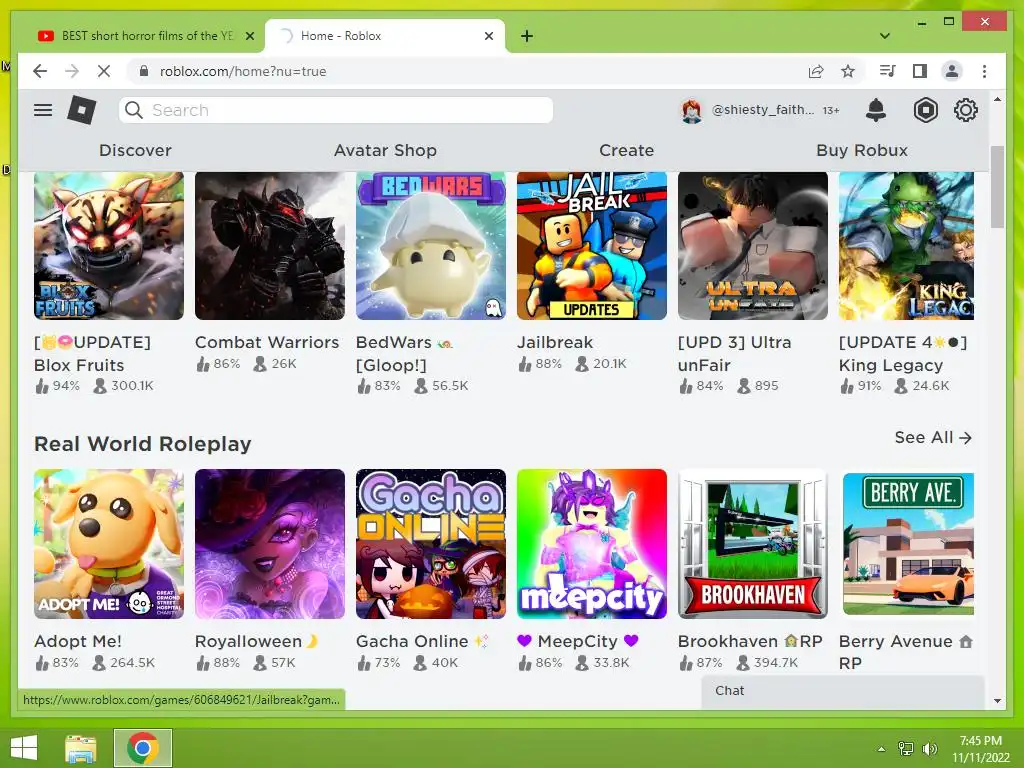The height and width of the screenshot is (768, 1024).
Task: Go to the Create menu item
Action: [x=626, y=150]
